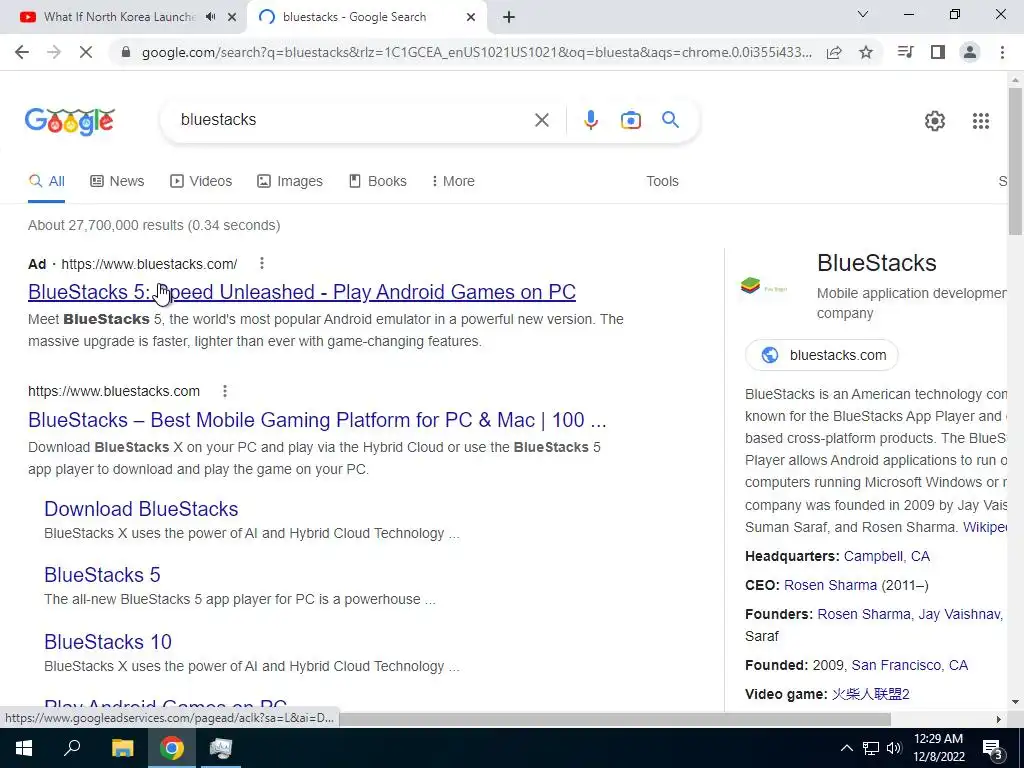Switch to the News tab
This screenshot has width=1024, height=768.
(117, 182)
